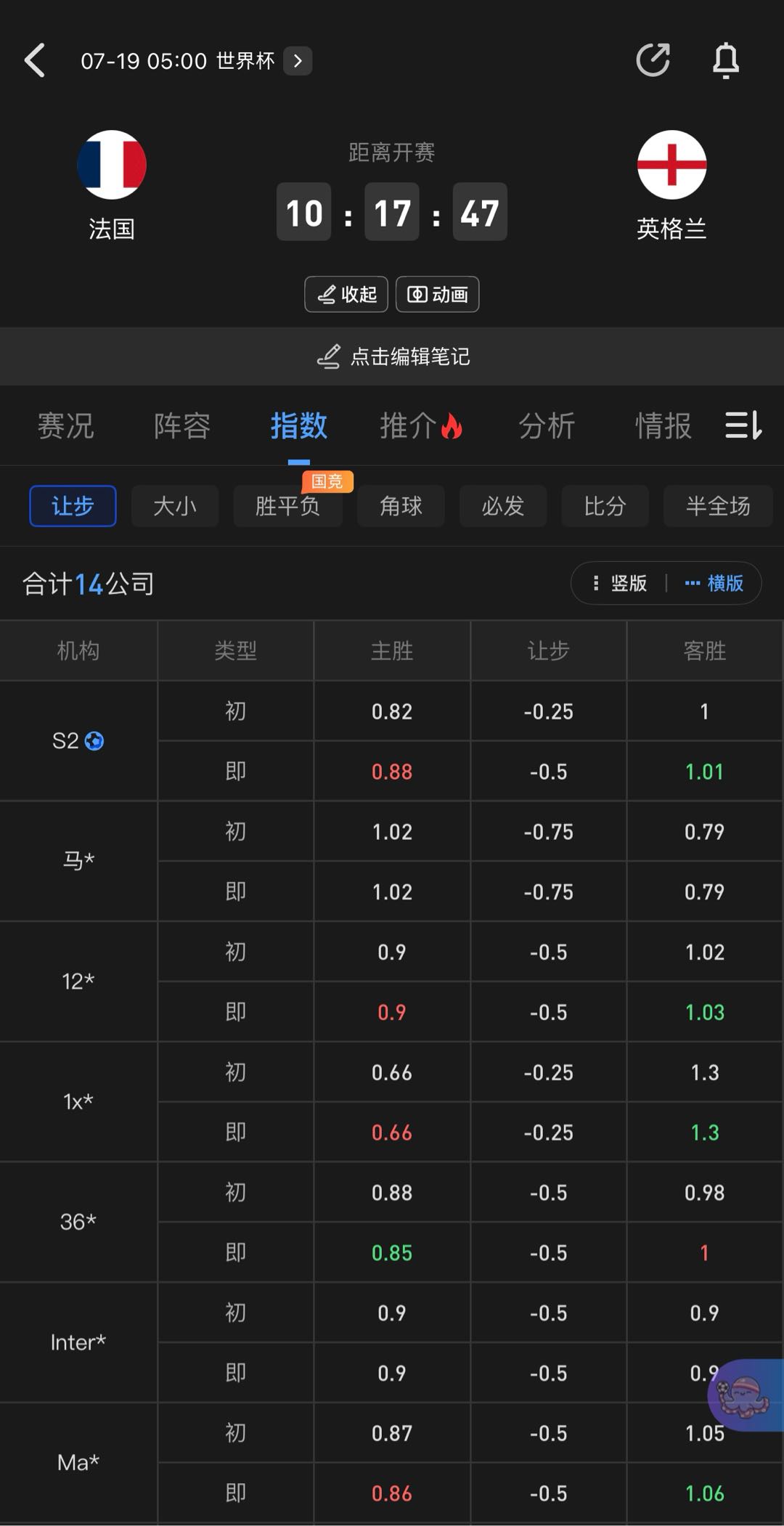Open the 12* company row

[x=78, y=982]
